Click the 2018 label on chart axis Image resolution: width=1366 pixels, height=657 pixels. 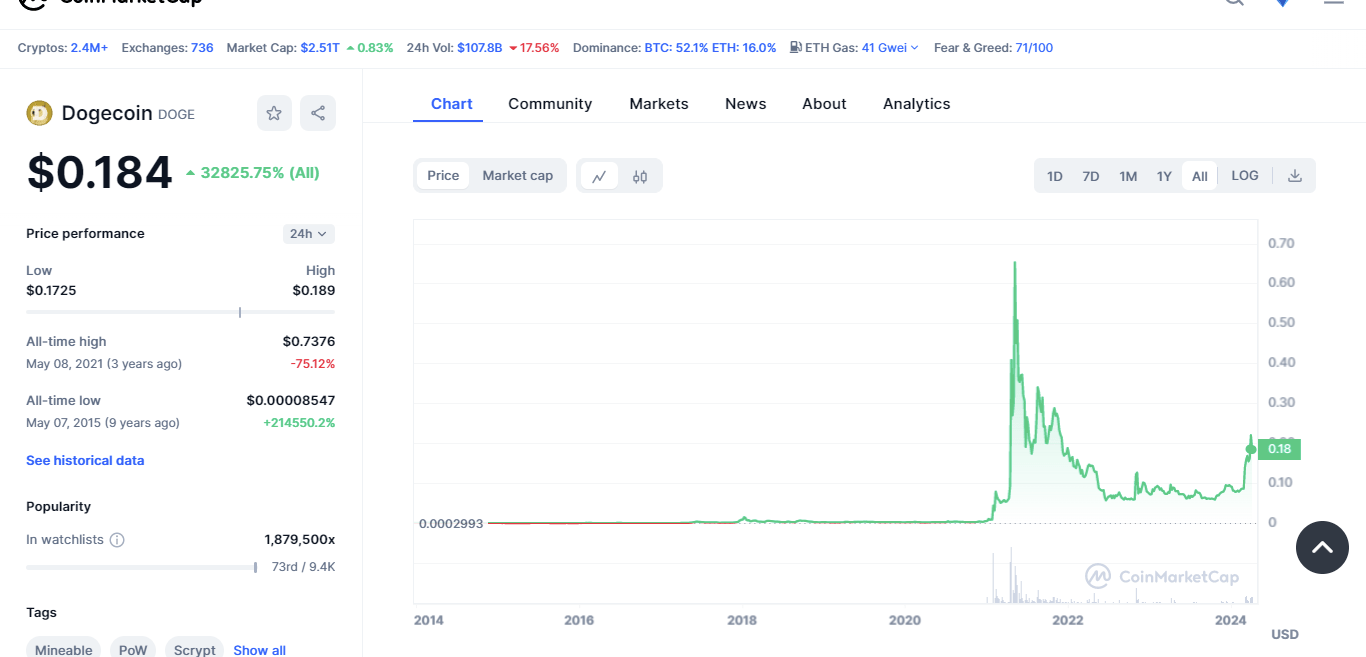741,620
